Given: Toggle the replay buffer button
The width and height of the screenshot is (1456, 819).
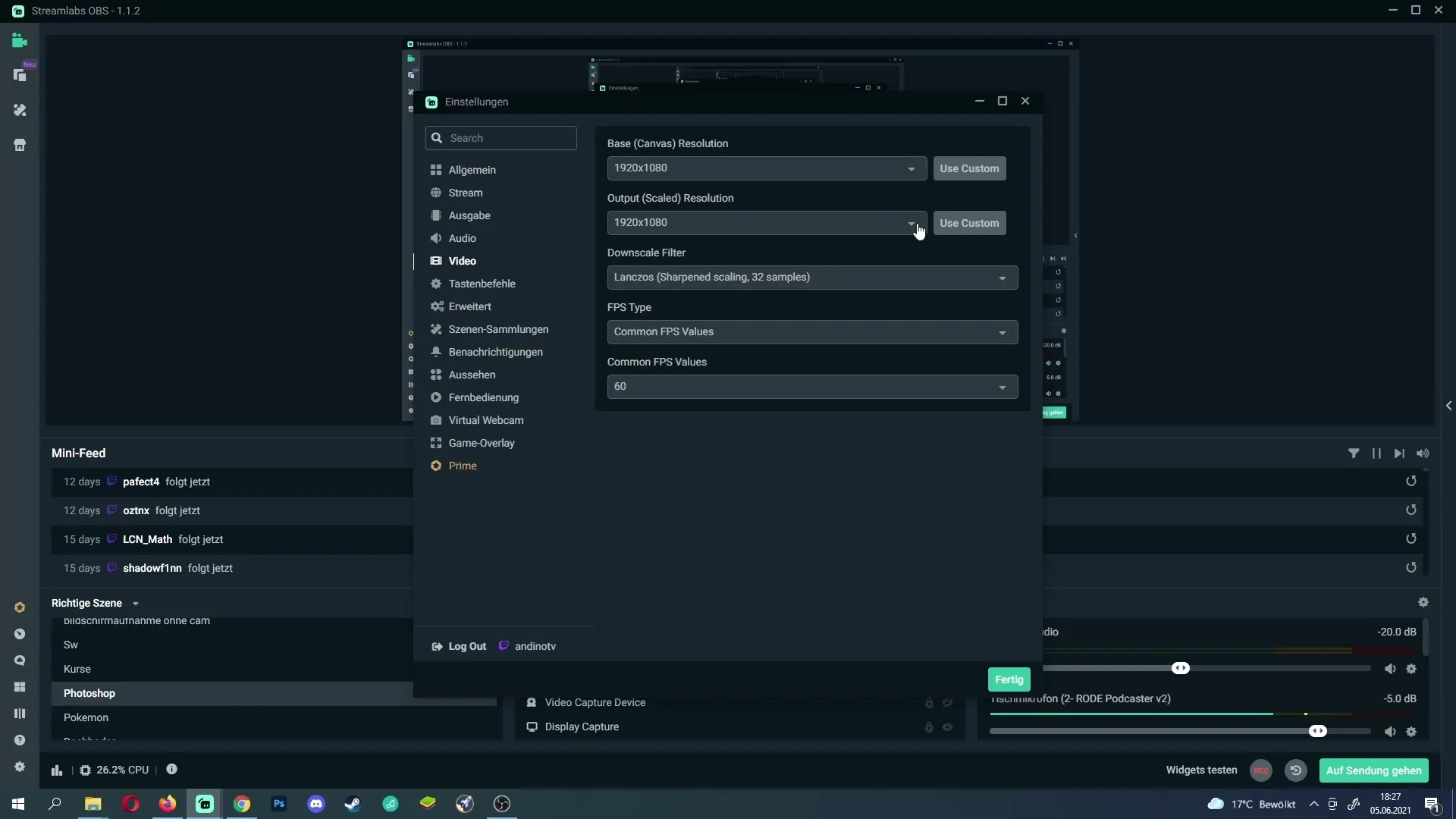Looking at the screenshot, I should click(x=1296, y=770).
